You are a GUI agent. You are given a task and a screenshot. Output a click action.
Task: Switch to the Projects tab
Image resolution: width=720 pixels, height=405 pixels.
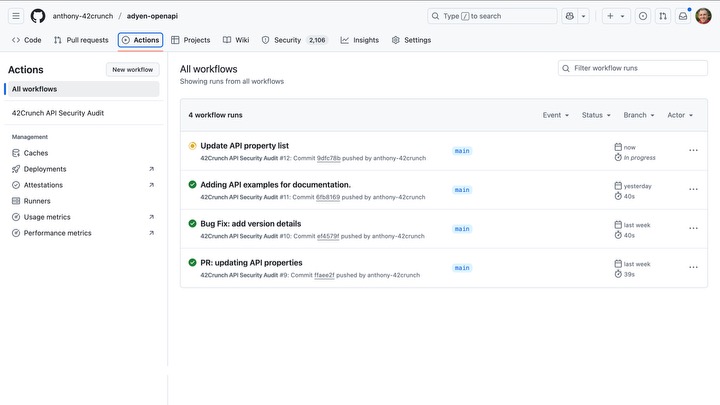coord(191,40)
